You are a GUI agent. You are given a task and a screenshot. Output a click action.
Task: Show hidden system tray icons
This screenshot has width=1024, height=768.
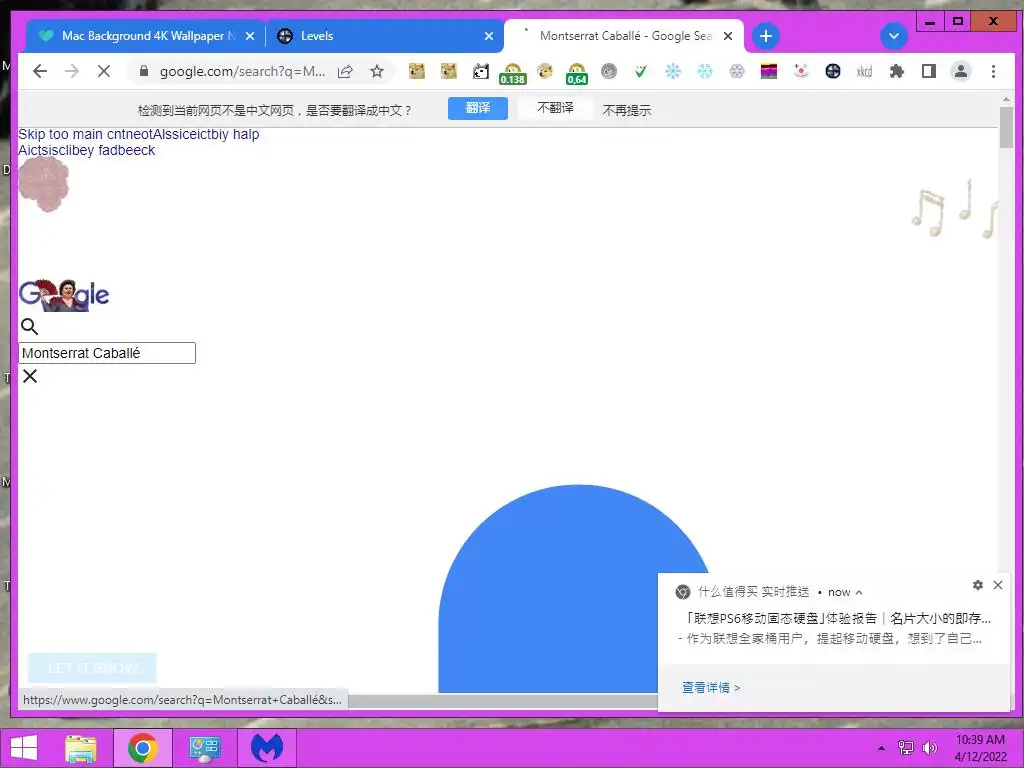point(881,748)
